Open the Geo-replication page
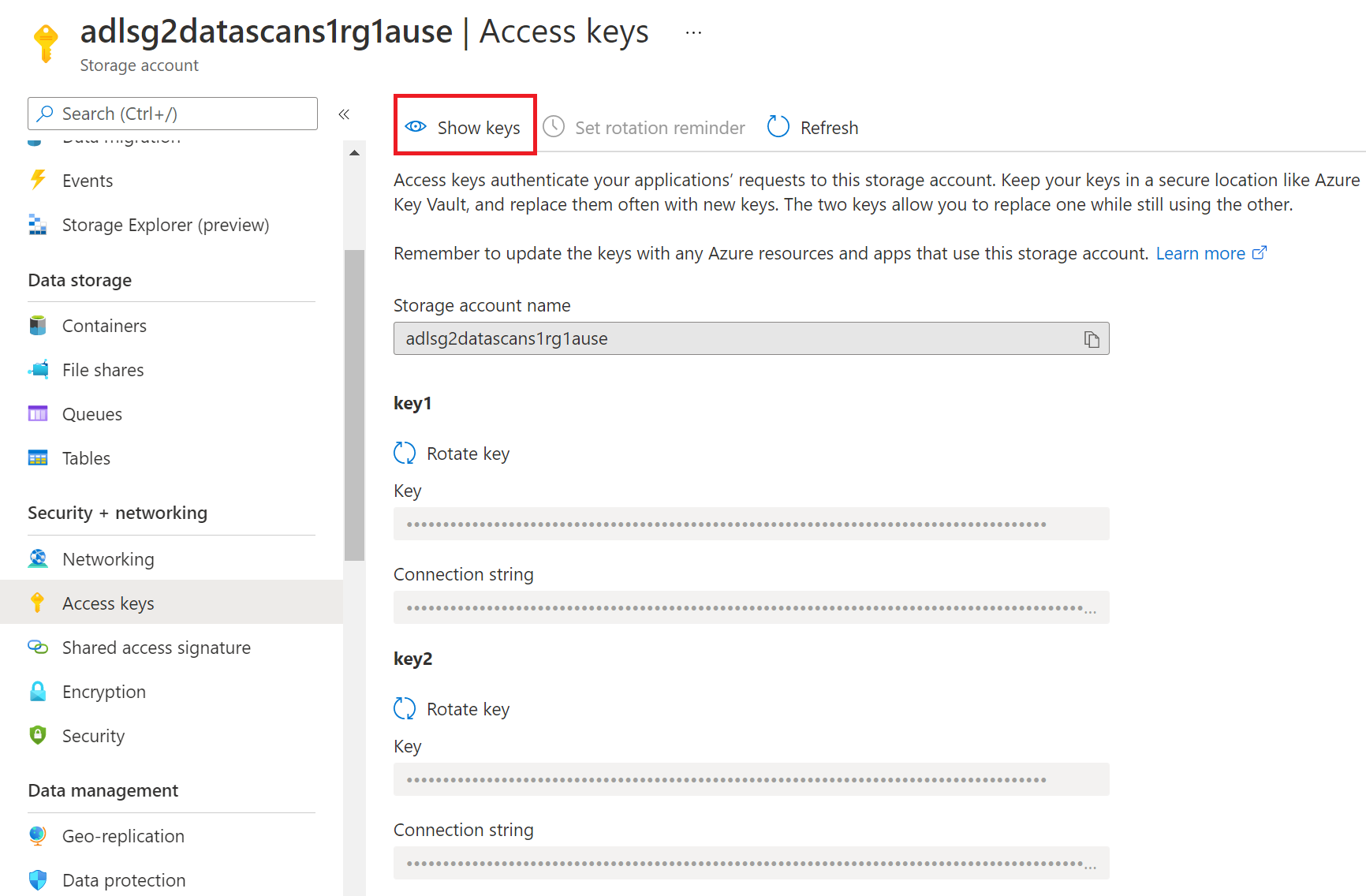Screen dimensions: 1366x896 point(123,835)
